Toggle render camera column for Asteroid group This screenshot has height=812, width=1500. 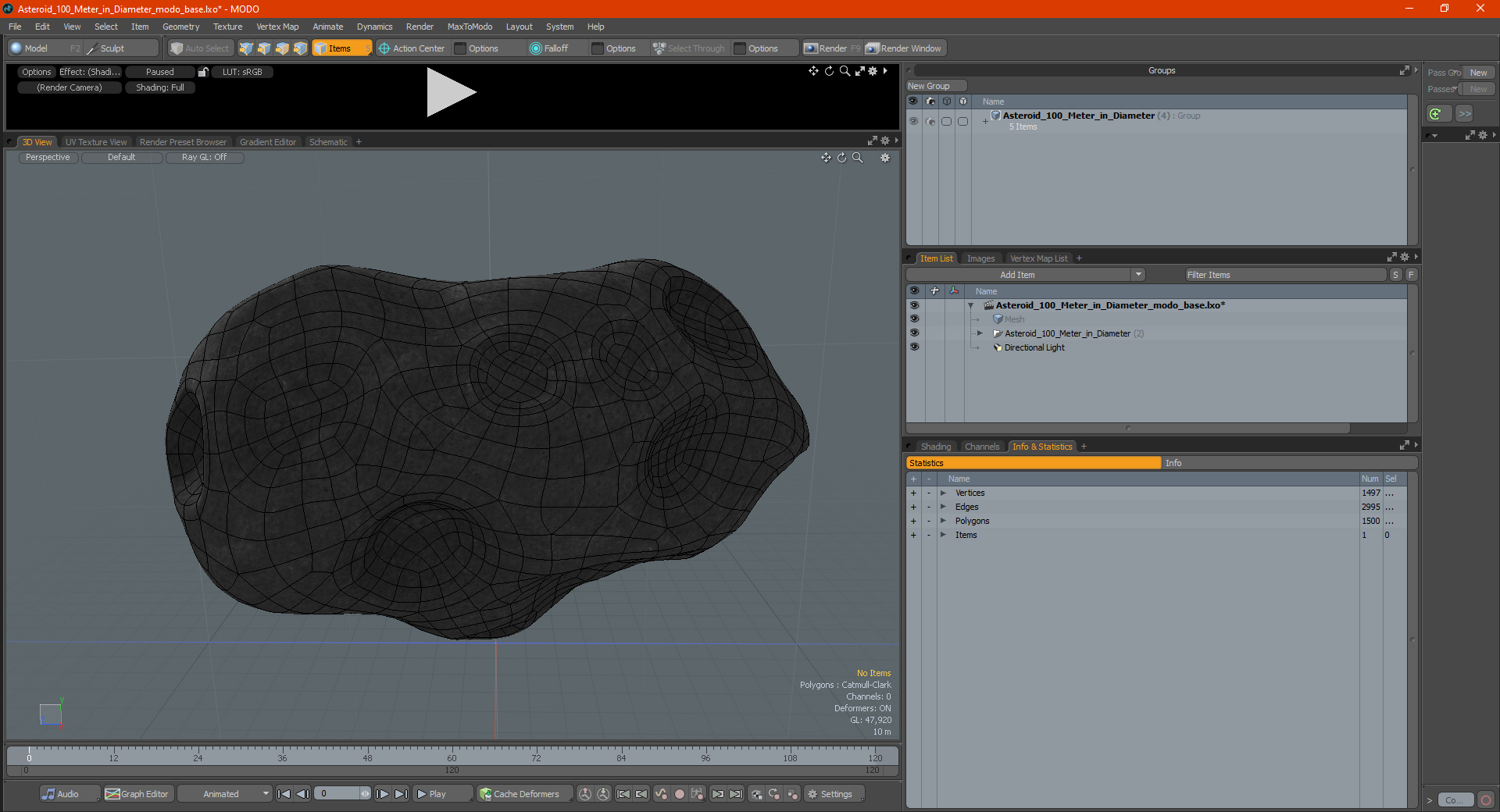[930, 121]
